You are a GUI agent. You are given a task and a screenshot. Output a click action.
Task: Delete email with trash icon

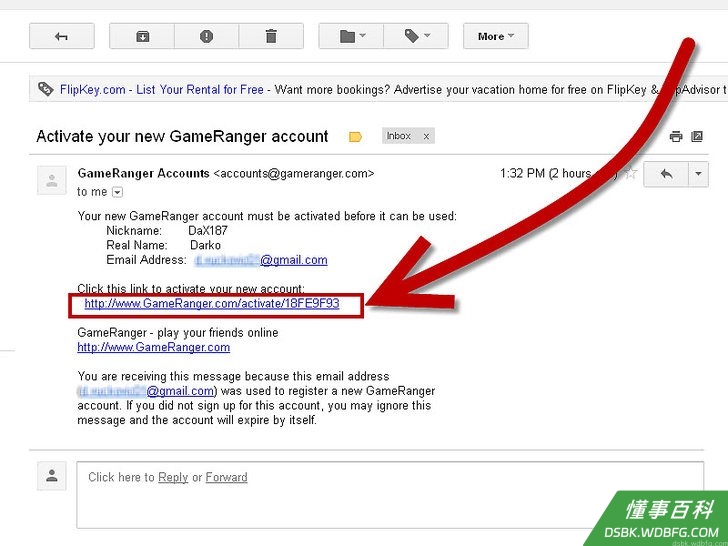click(x=271, y=36)
